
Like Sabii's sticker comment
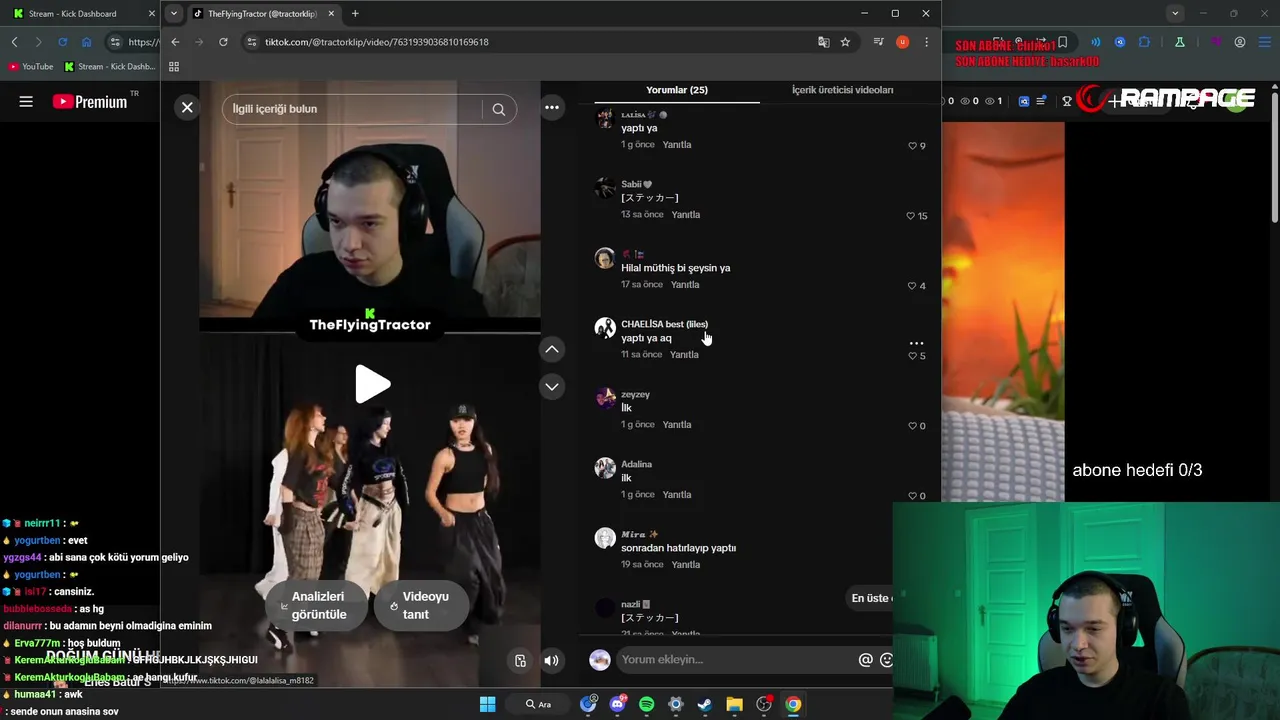click(x=911, y=216)
